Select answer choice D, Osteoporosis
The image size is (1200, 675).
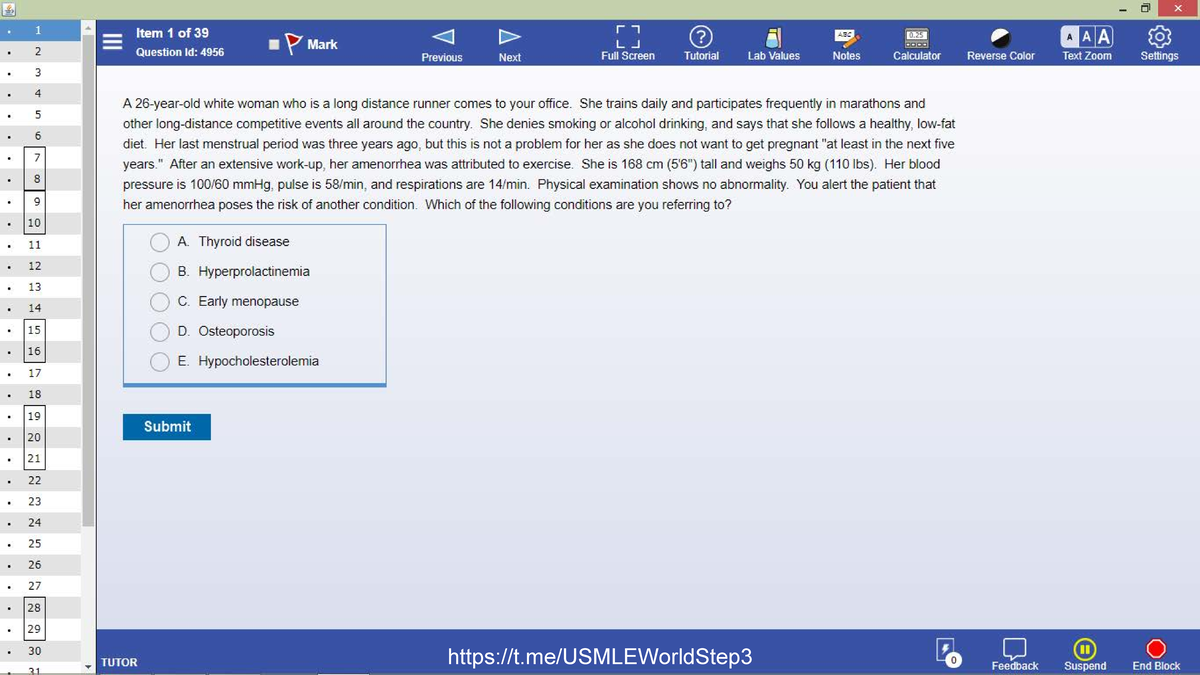tap(159, 331)
